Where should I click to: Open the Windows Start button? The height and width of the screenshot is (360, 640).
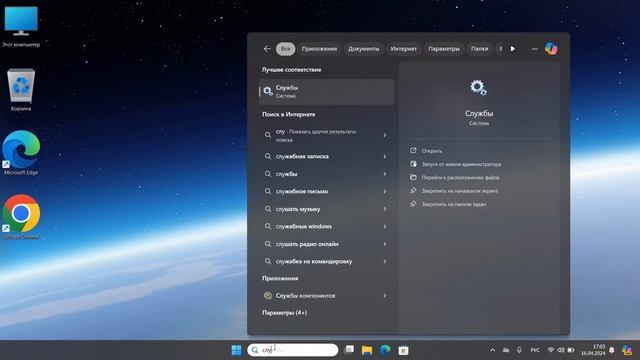tap(236, 350)
